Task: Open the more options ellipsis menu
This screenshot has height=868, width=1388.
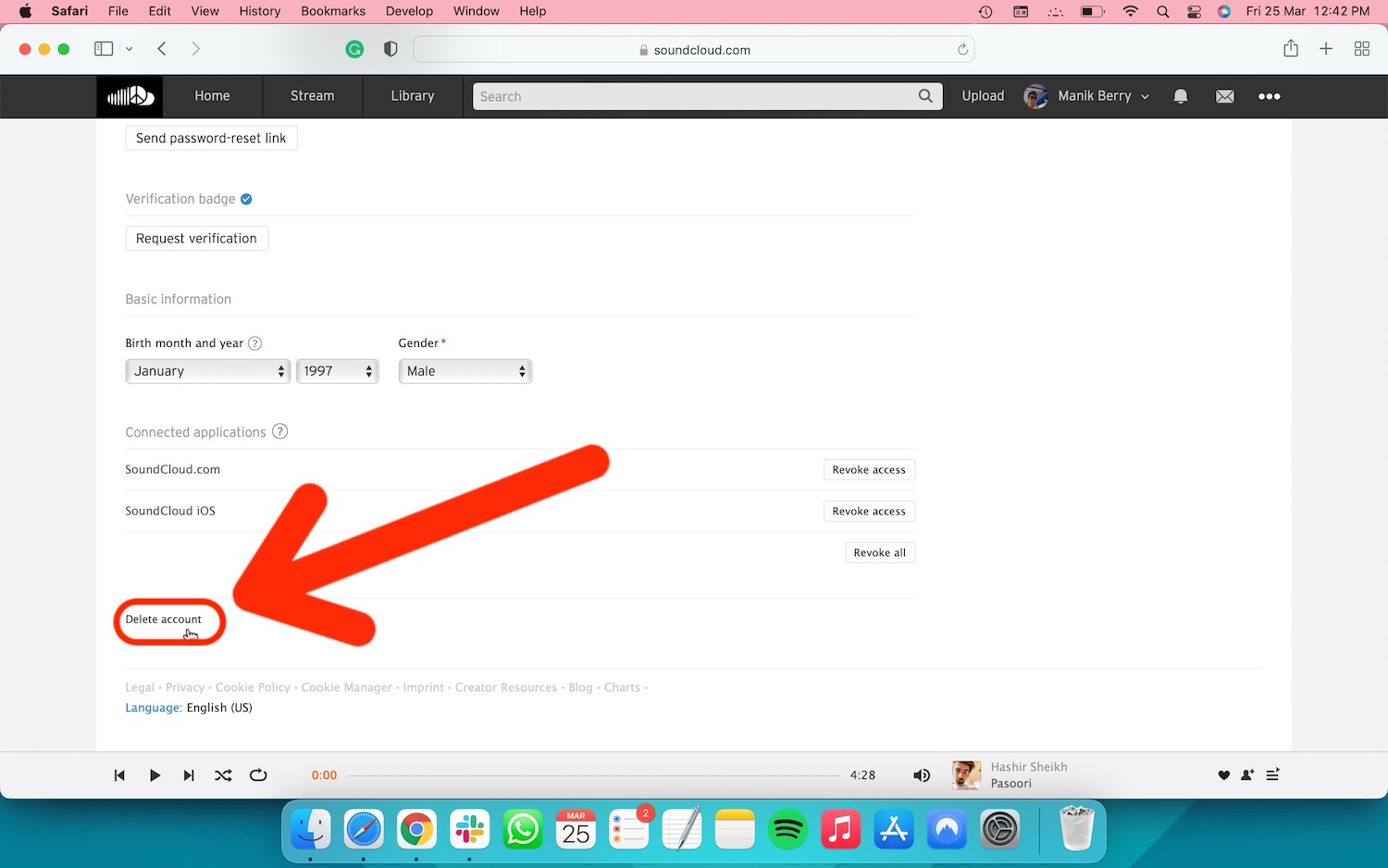Action: click(x=1269, y=96)
